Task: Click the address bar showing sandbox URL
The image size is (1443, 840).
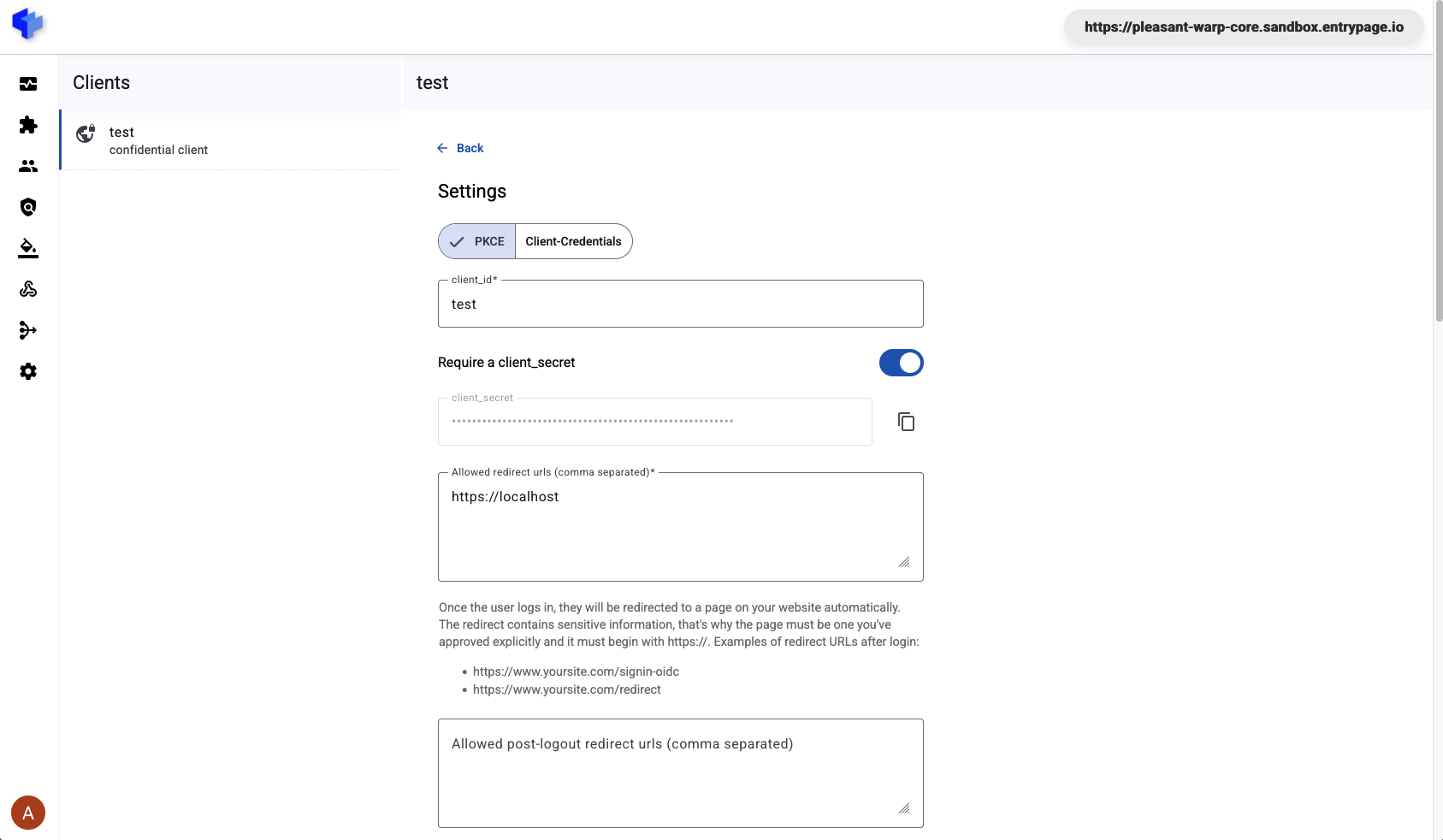Action: click(1244, 27)
